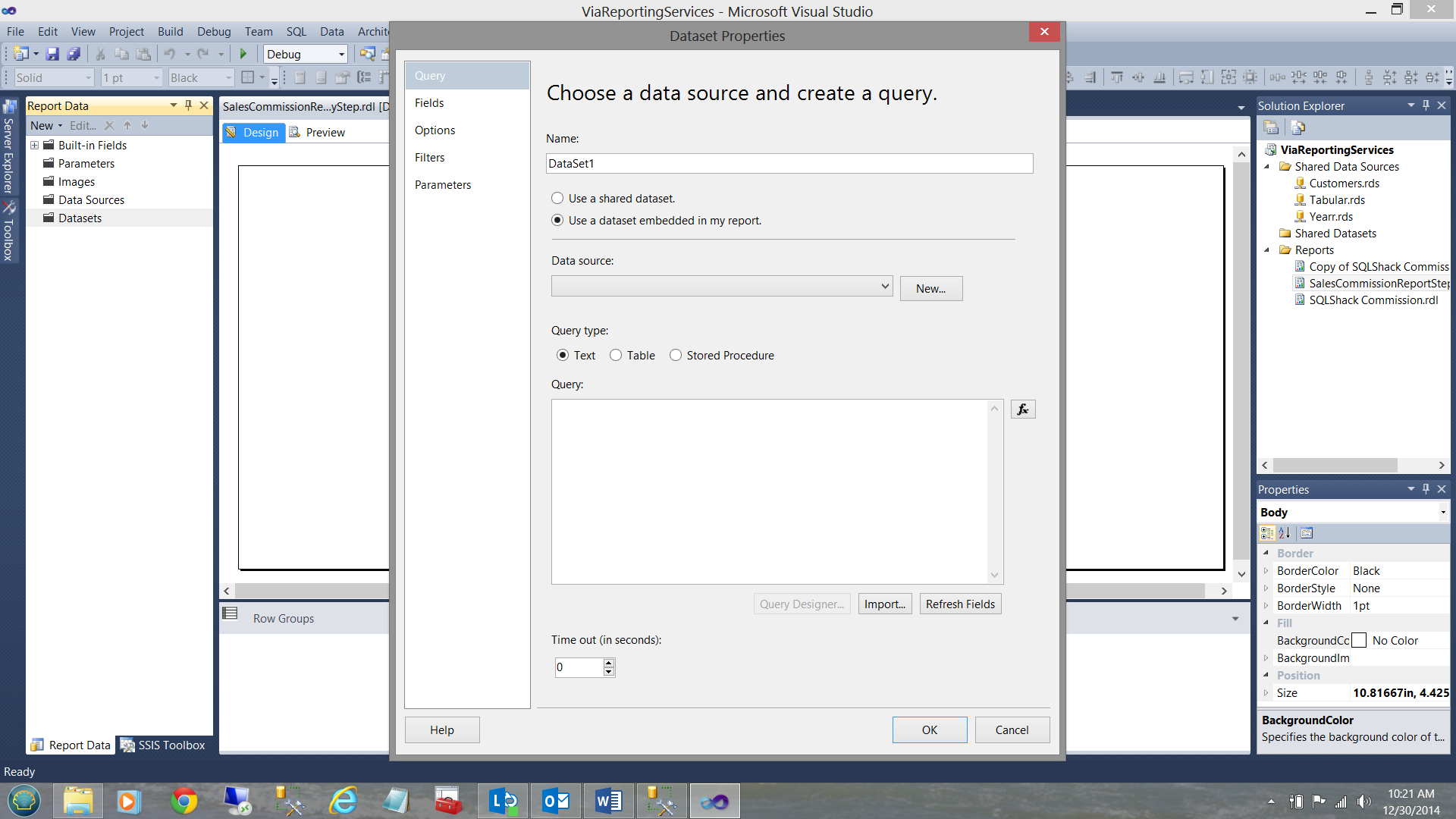Click Alphabetical sort icon in Properties
This screenshot has height=819, width=1456.
click(x=1285, y=533)
